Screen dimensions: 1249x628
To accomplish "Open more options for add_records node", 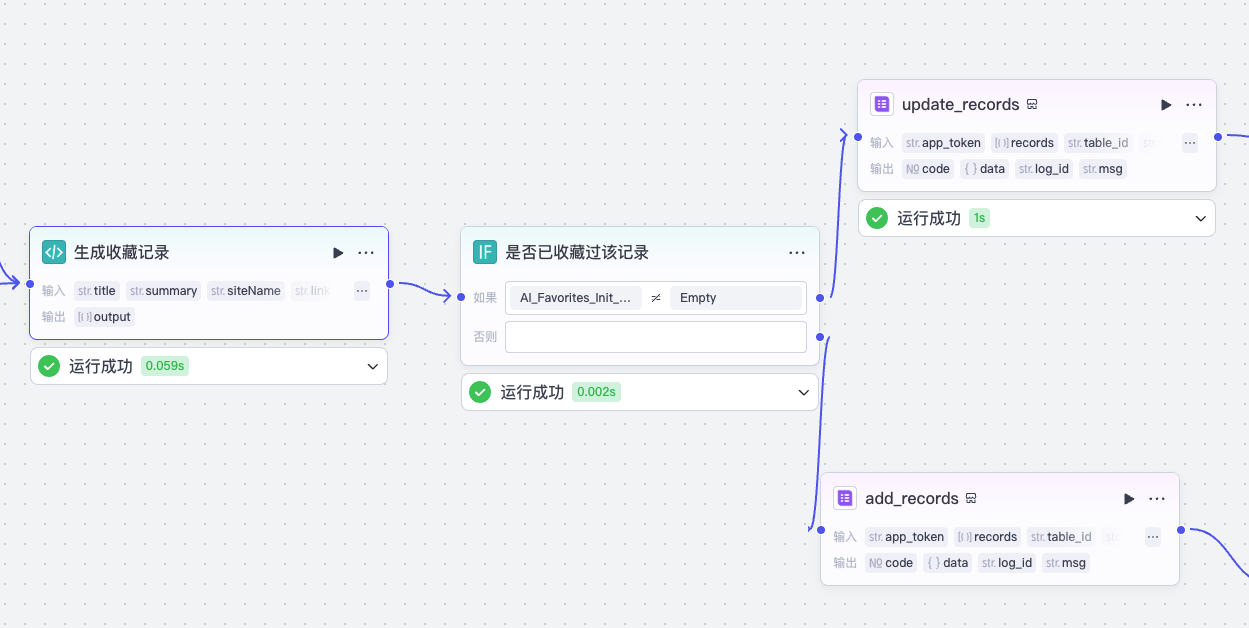I will (x=1157, y=499).
